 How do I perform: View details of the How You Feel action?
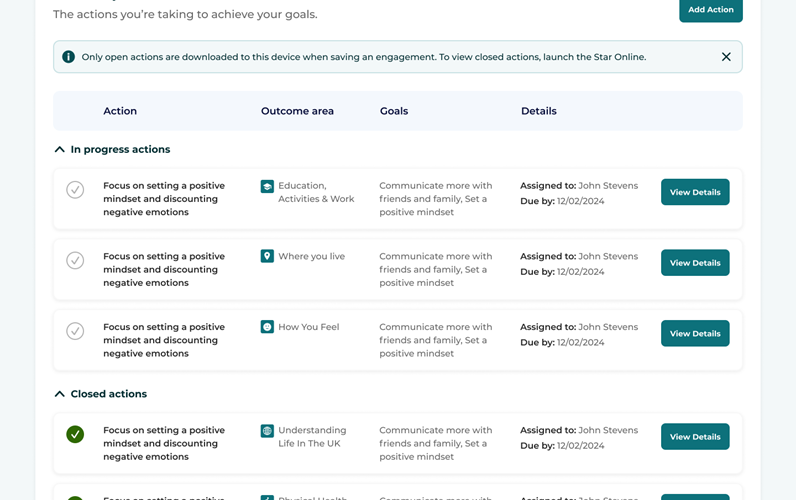coord(694,333)
